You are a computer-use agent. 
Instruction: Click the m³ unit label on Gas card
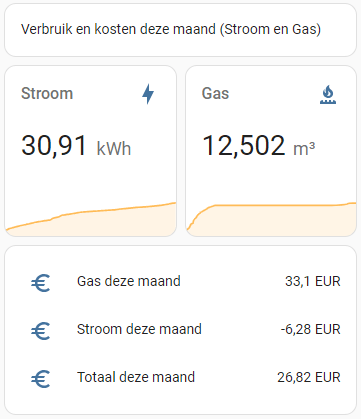click(x=304, y=149)
